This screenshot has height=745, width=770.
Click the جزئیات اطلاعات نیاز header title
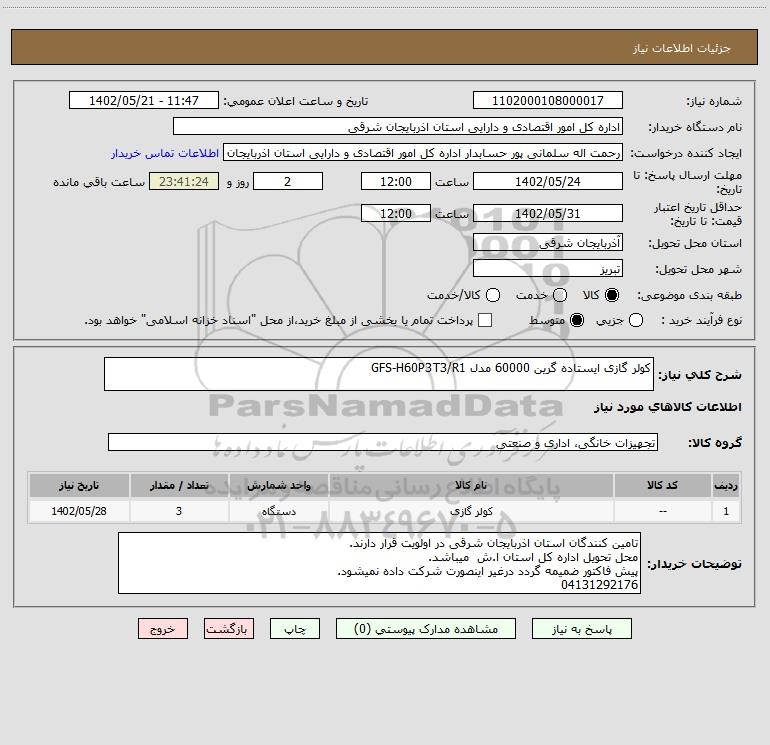pos(682,48)
